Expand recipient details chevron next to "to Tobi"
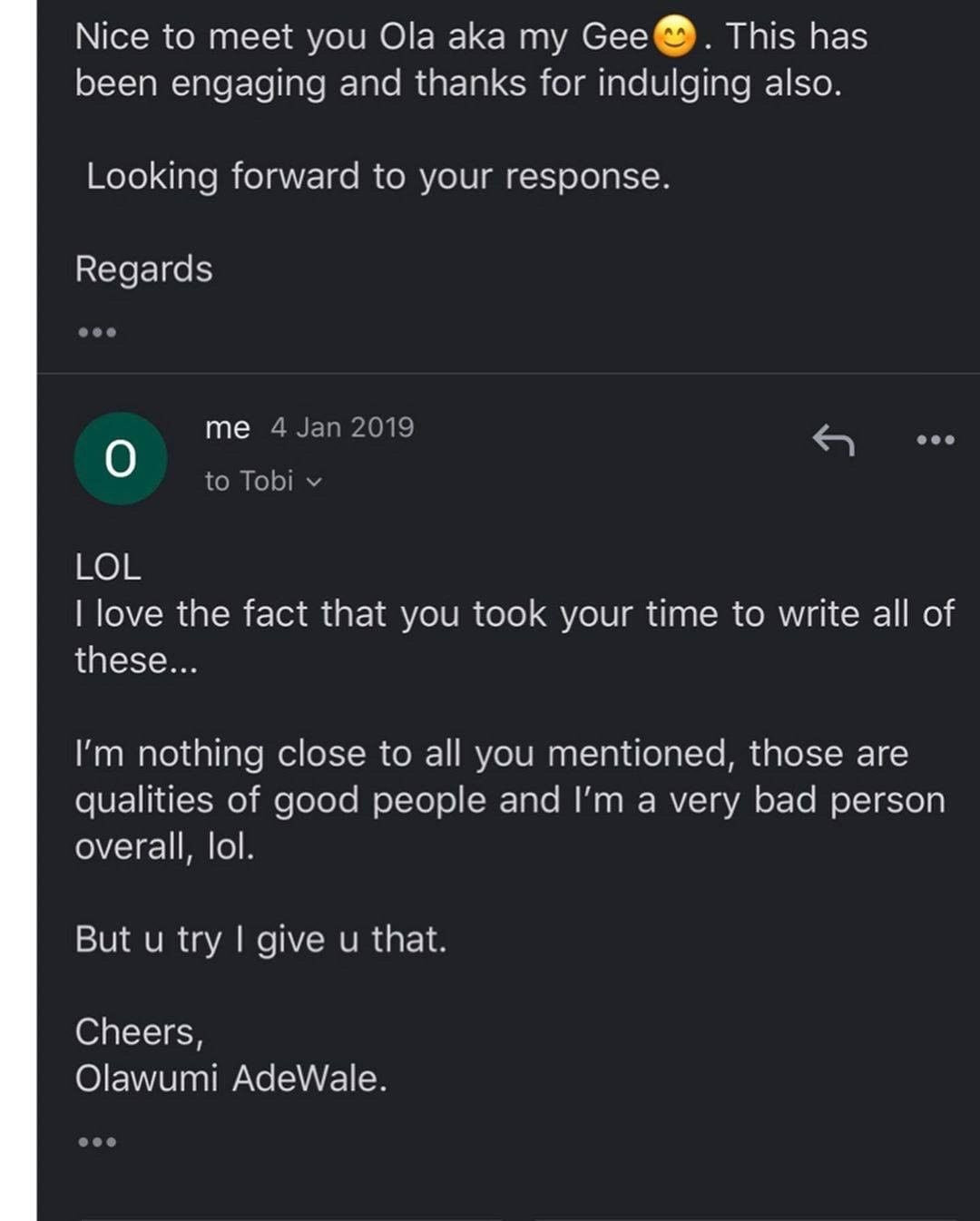Screen dimensions: 980x1221 tap(314, 483)
